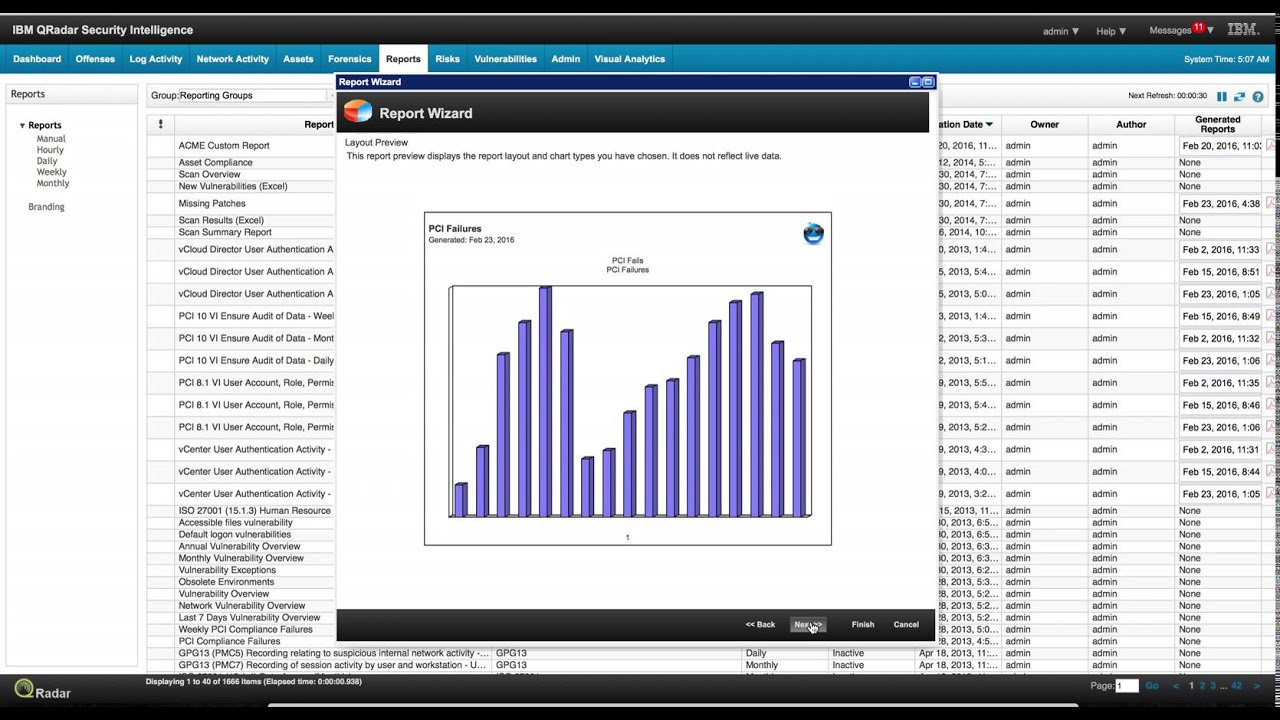Go to the Admin tab
The width and height of the screenshot is (1280, 720).
point(566,59)
